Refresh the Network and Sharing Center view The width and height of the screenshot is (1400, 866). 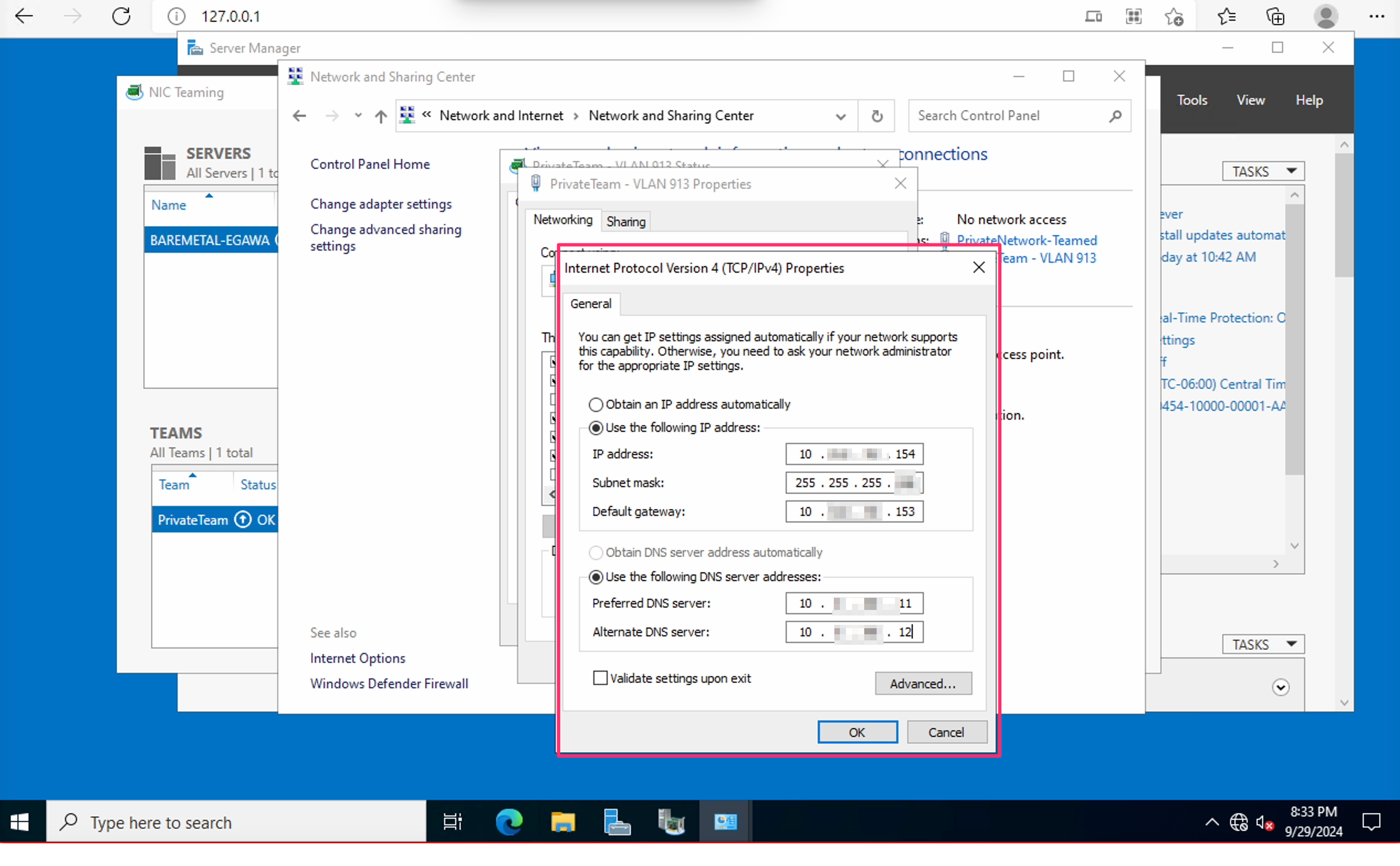[x=876, y=116]
